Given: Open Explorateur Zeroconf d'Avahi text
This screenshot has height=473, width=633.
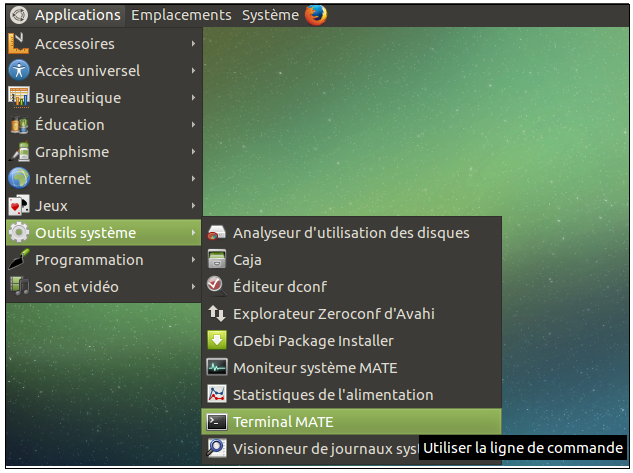Looking at the screenshot, I should click(x=334, y=314).
